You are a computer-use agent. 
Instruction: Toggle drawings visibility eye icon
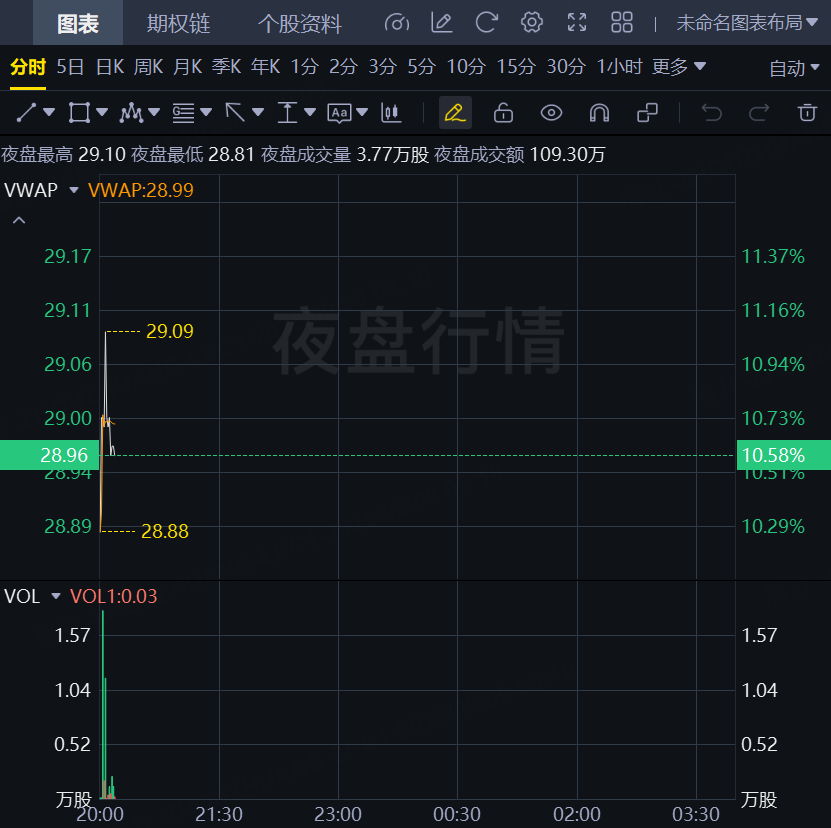tap(551, 112)
